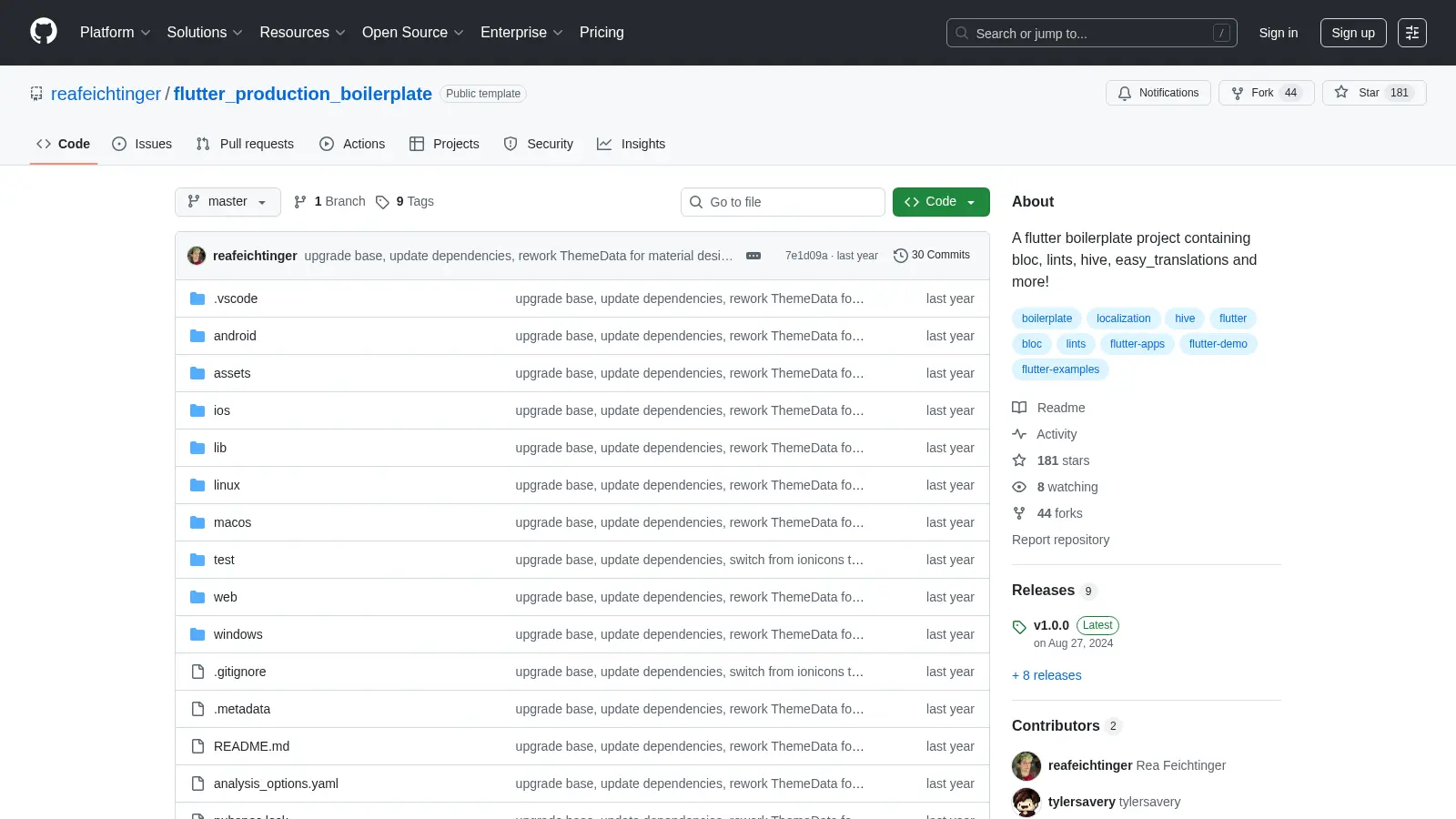Click the tag icon beside v1.0.0 release
The height and width of the screenshot is (819, 1456).
(1019, 627)
